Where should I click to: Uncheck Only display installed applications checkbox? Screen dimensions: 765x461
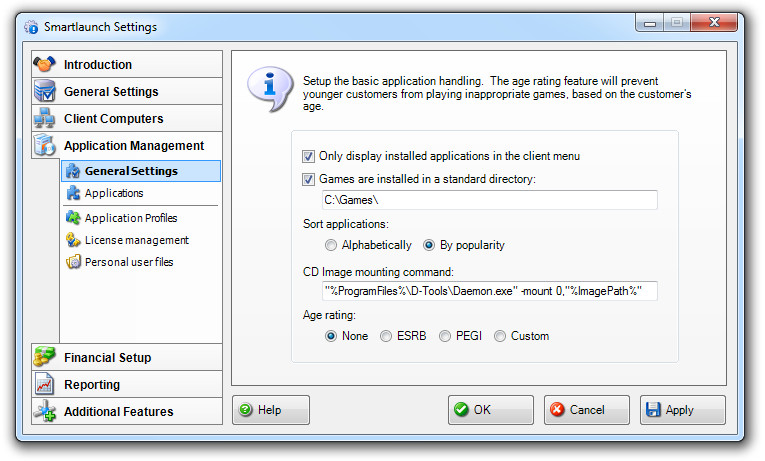point(308,156)
